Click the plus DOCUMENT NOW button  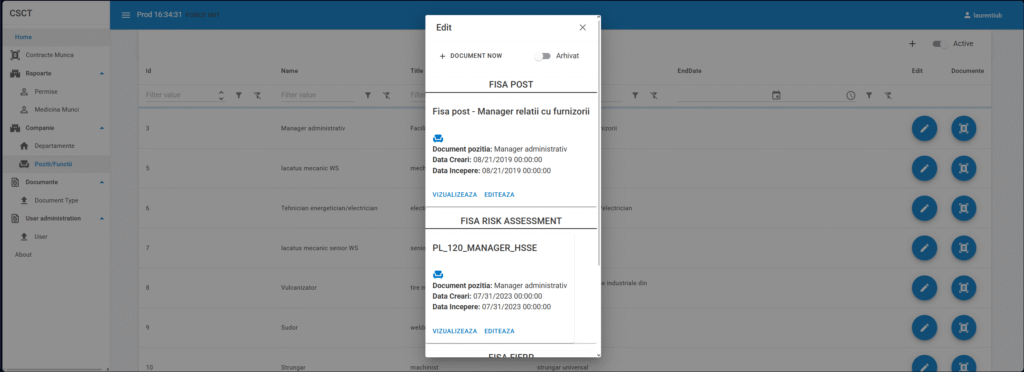point(471,56)
